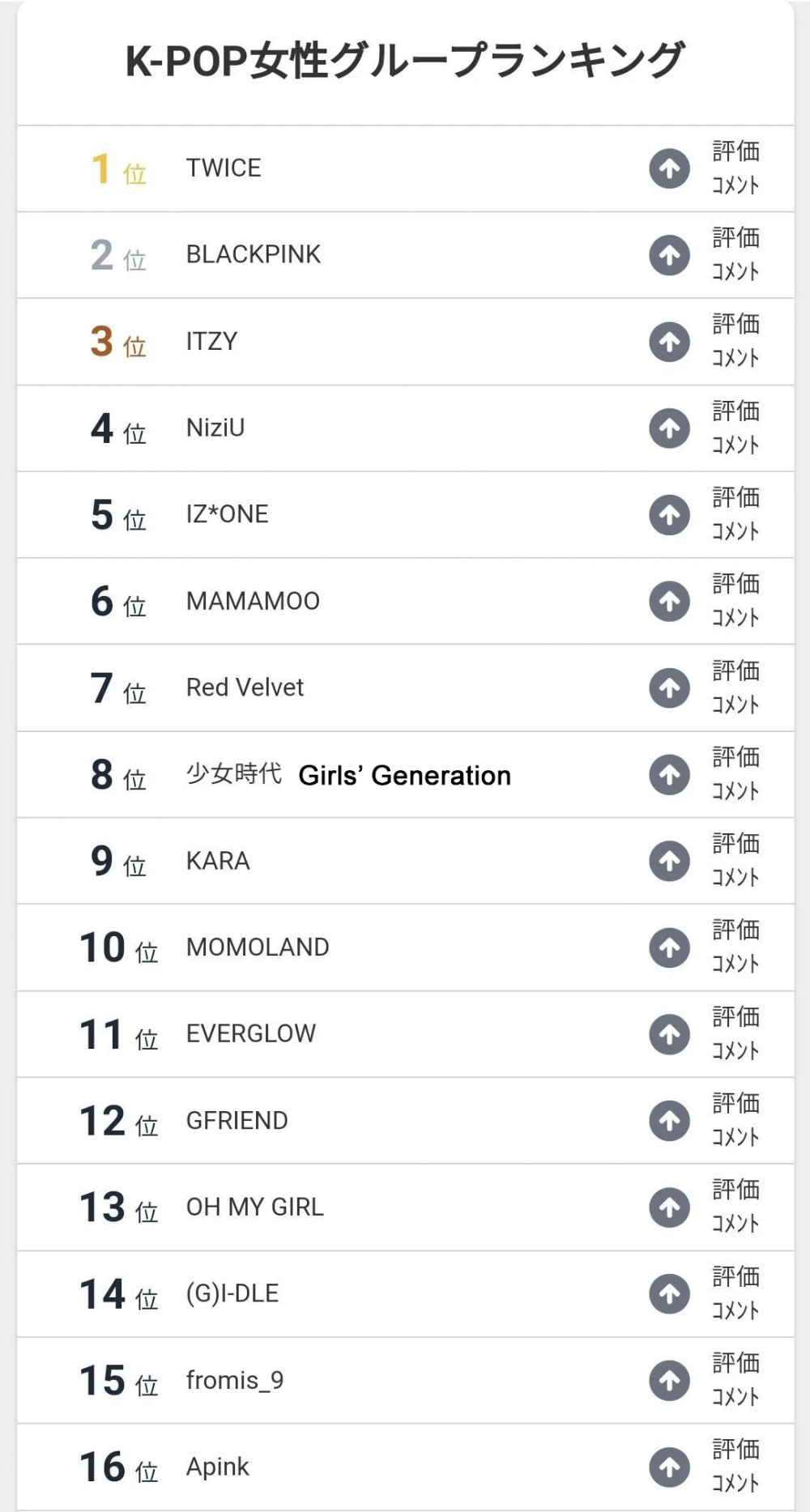Select the BLACKPINK group name
Viewport: 810px width, 1512px height.
pyautogui.click(x=254, y=254)
